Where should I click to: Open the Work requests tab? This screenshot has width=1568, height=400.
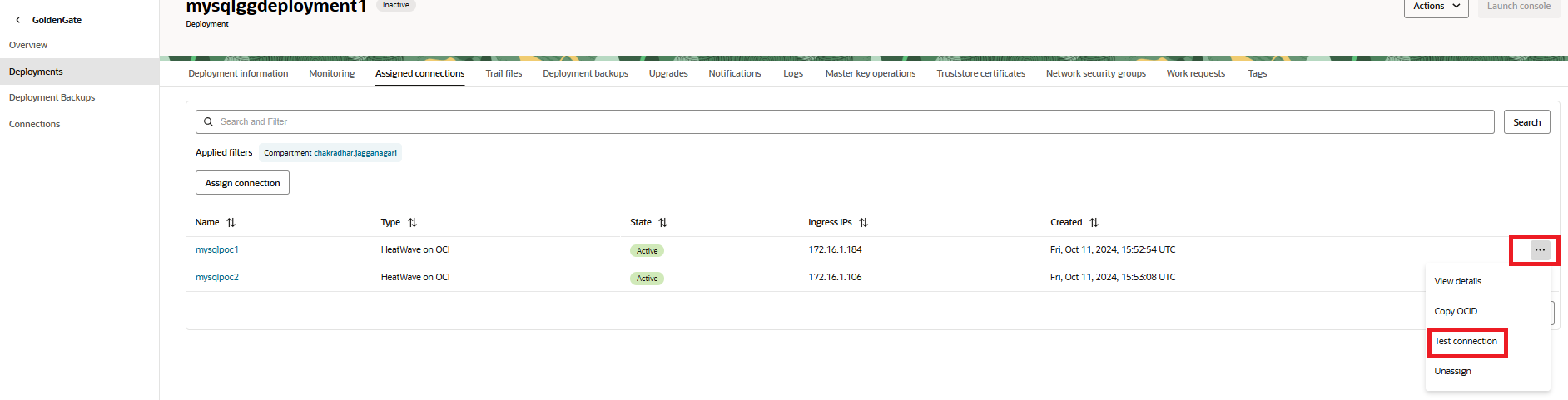pyautogui.click(x=1195, y=73)
